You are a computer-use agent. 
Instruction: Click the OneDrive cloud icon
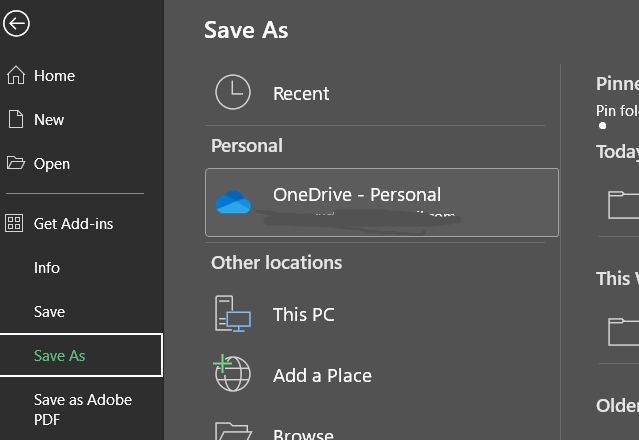tap(233, 202)
